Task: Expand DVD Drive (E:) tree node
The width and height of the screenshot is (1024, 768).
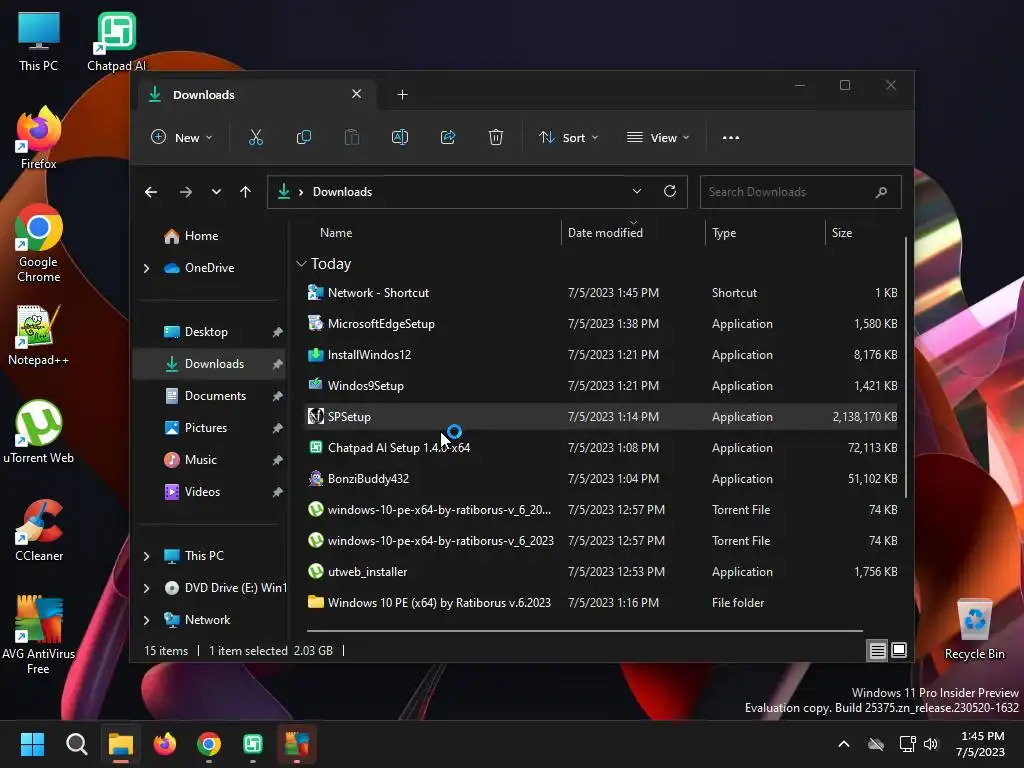Action: [x=146, y=588]
